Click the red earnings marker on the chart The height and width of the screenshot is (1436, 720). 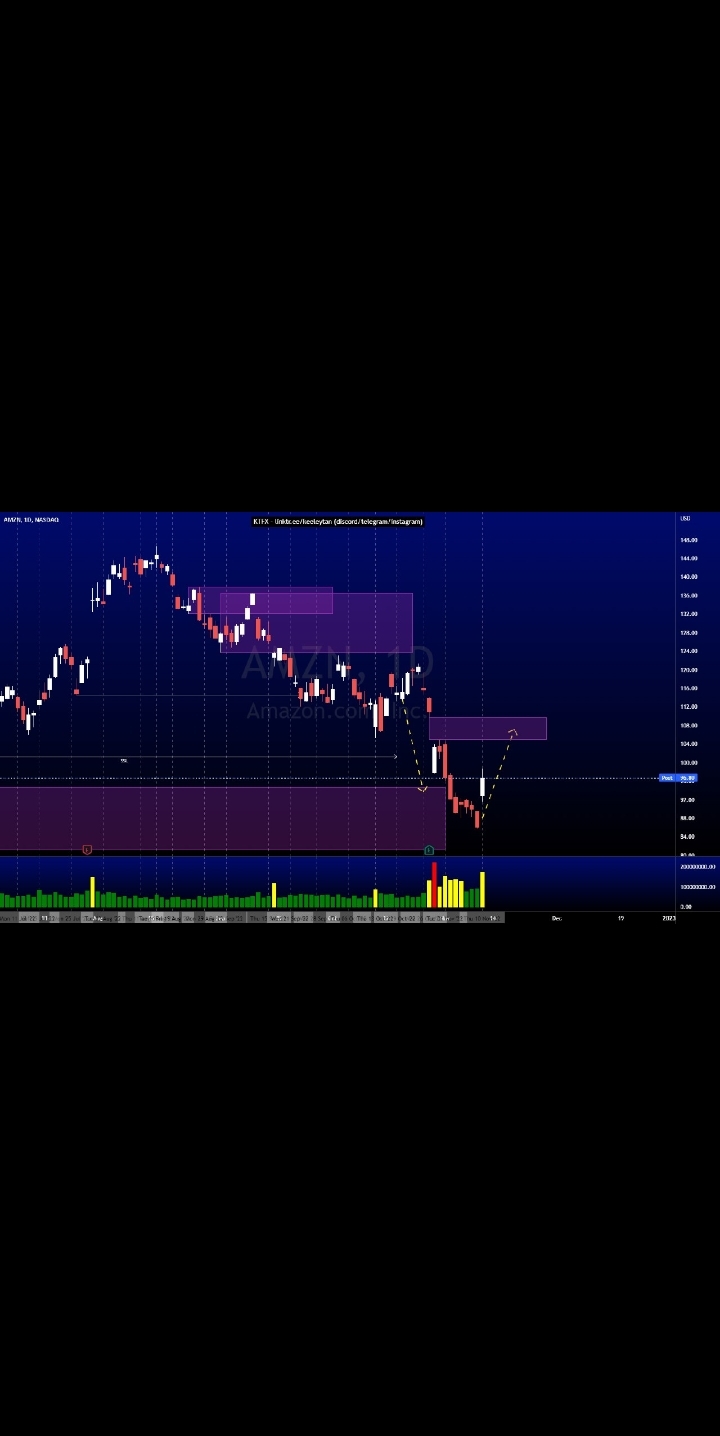point(87,850)
